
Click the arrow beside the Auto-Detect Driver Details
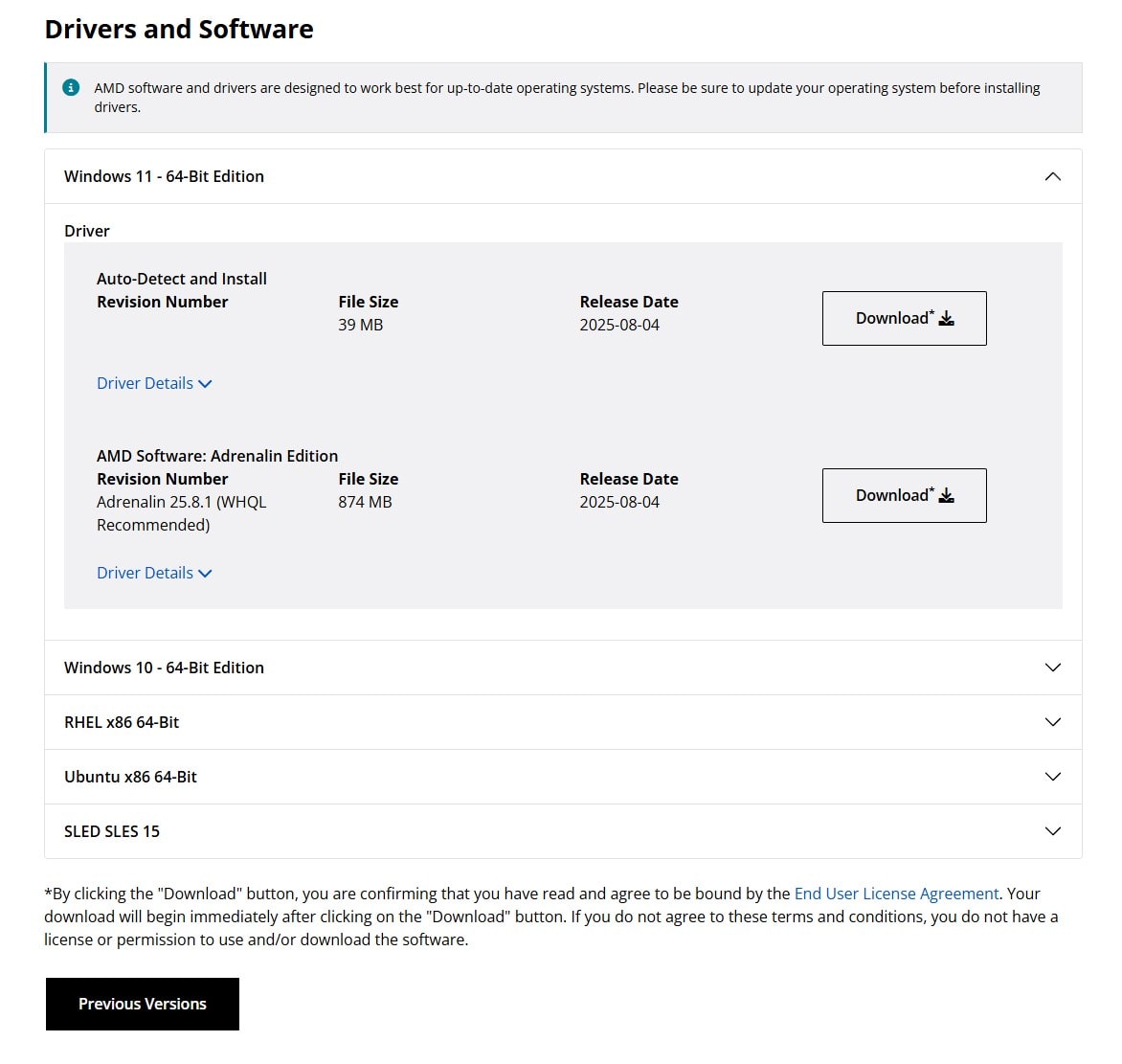click(205, 384)
